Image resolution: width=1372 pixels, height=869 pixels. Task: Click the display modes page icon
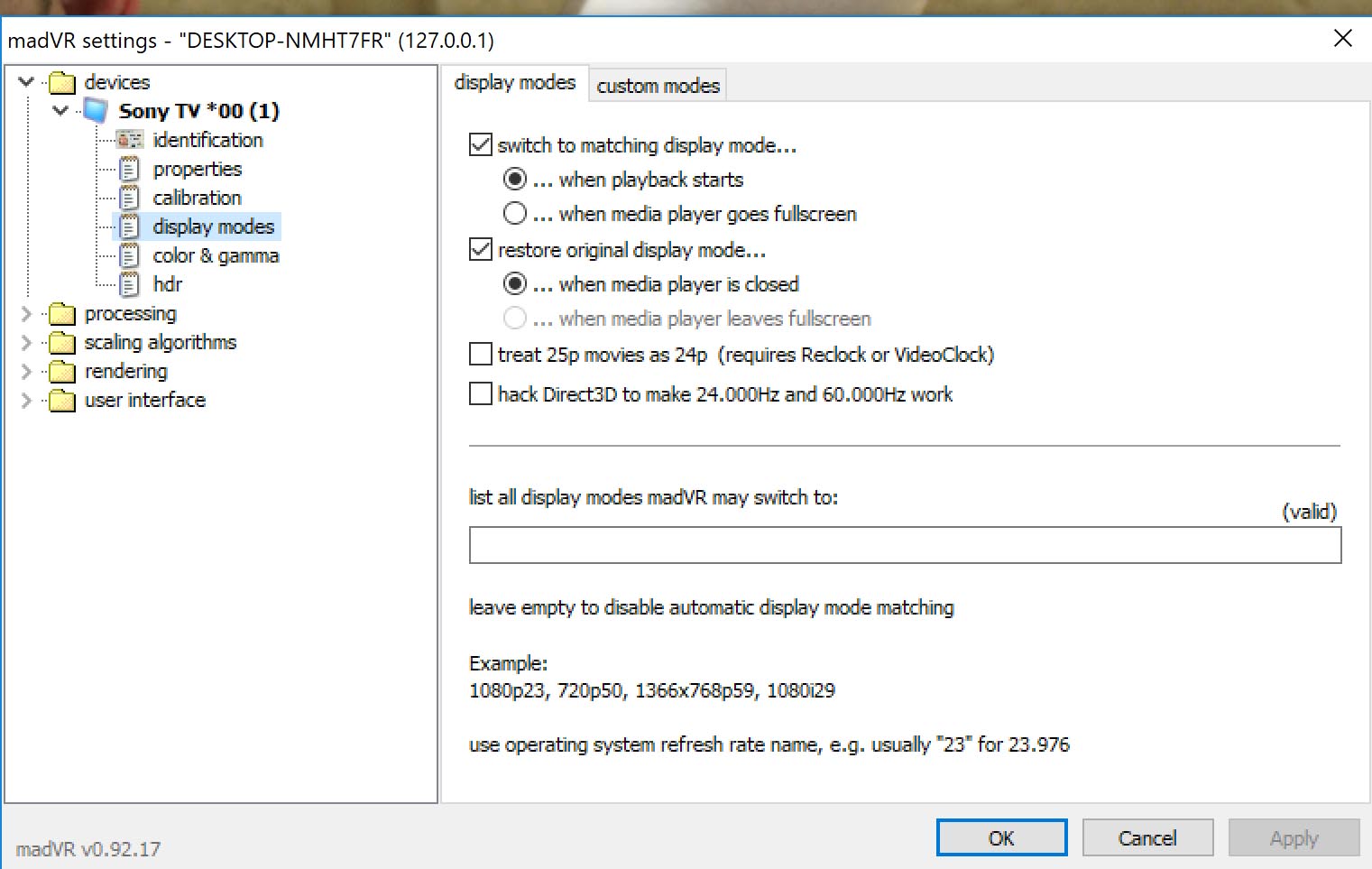[x=130, y=226]
